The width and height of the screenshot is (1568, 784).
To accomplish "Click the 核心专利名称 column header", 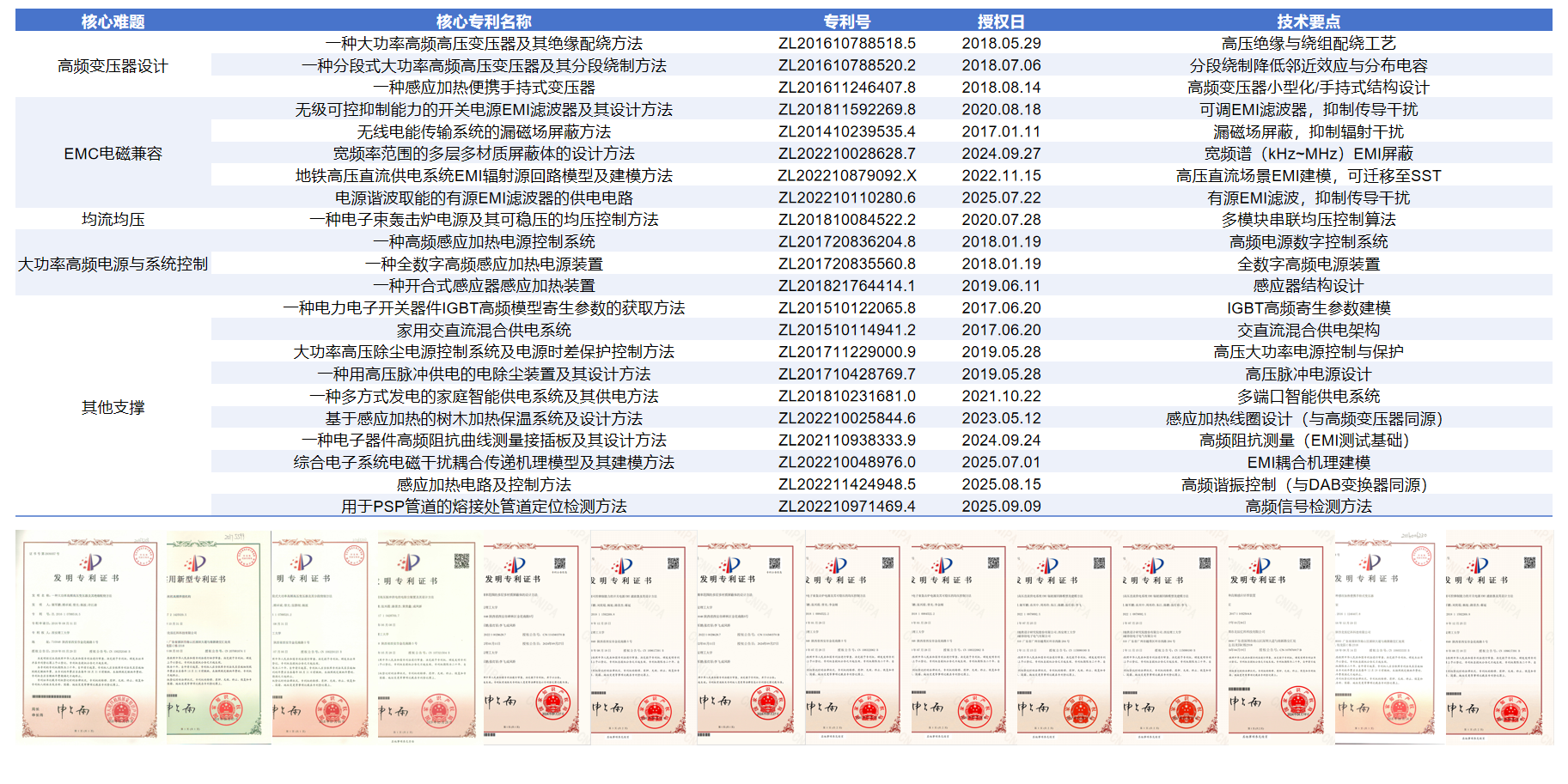I will click(x=484, y=21).
